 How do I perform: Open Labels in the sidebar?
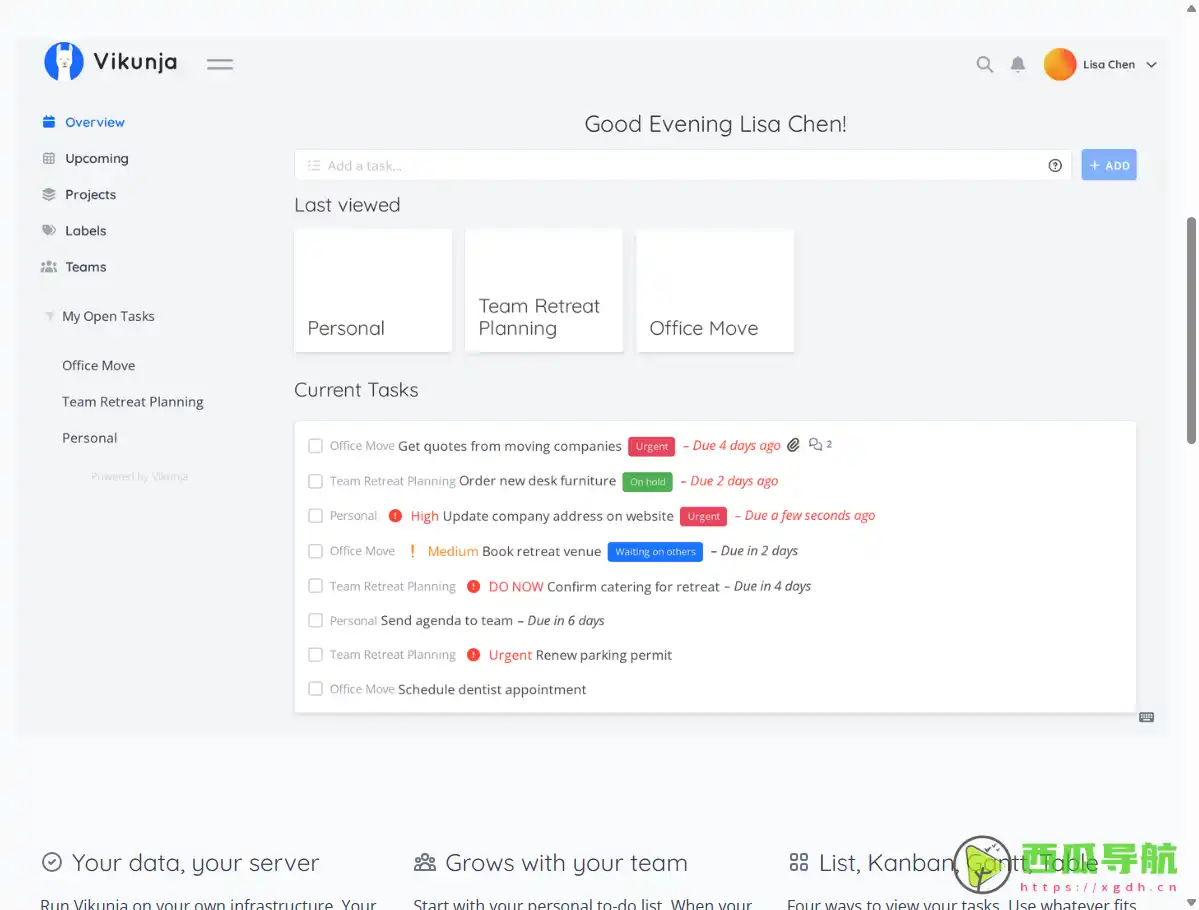(x=85, y=230)
